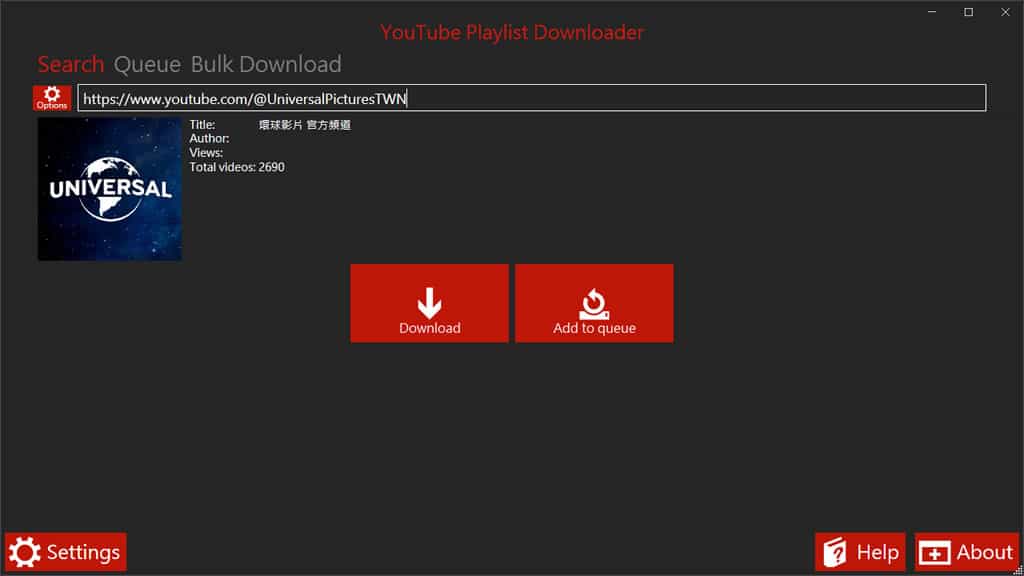Click the Author: label

coord(209,138)
